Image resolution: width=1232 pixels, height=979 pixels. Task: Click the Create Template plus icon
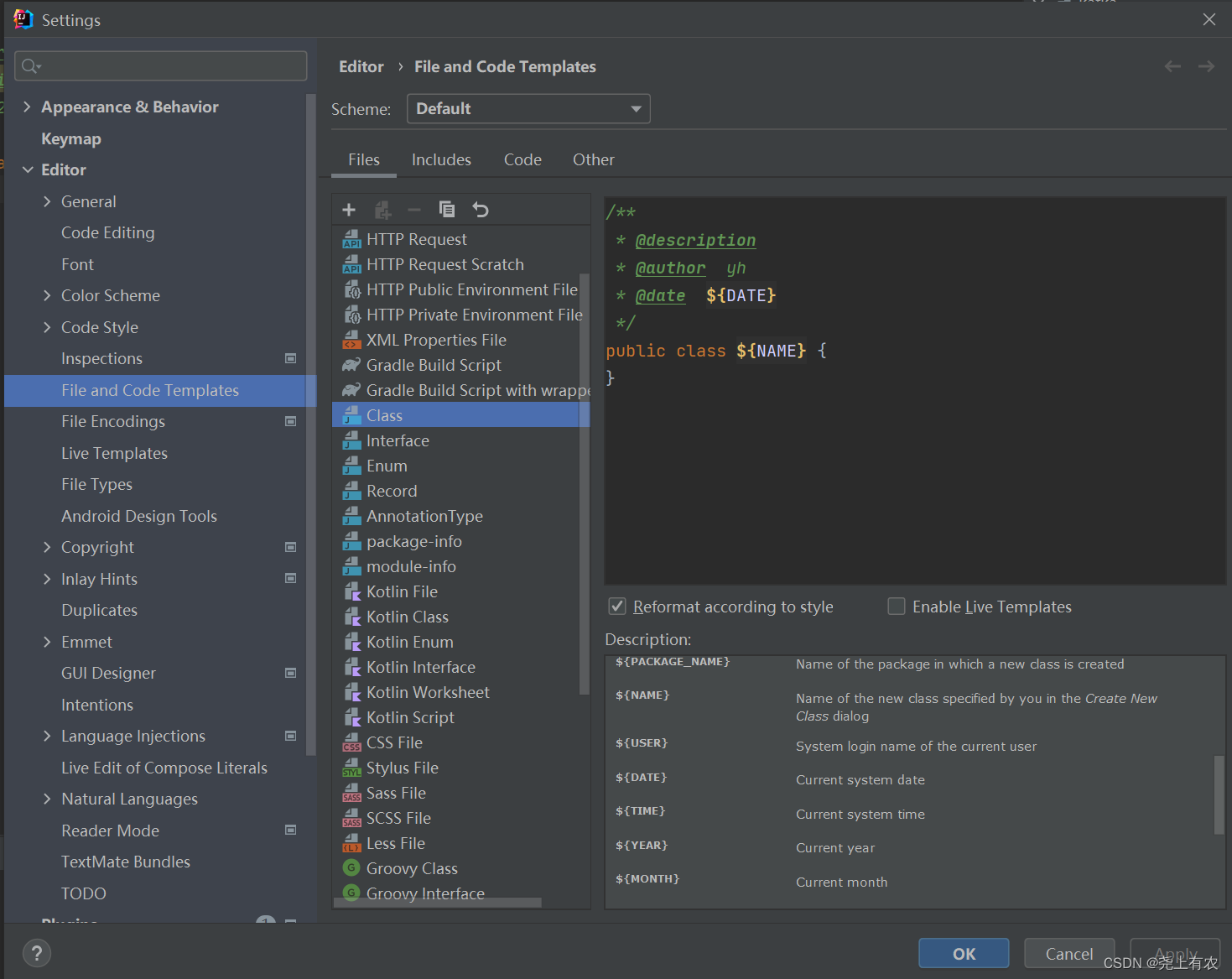coord(349,210)
